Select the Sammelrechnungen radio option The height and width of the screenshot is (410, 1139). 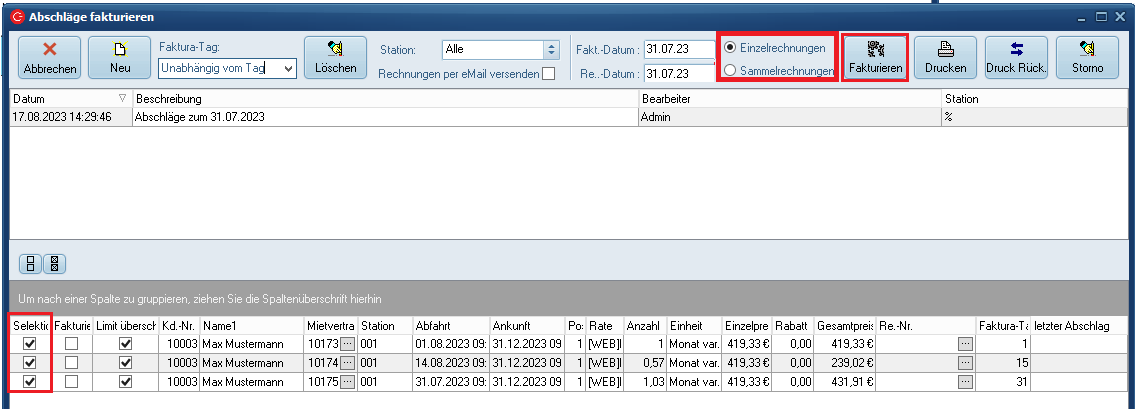click(x=732, y=71)
